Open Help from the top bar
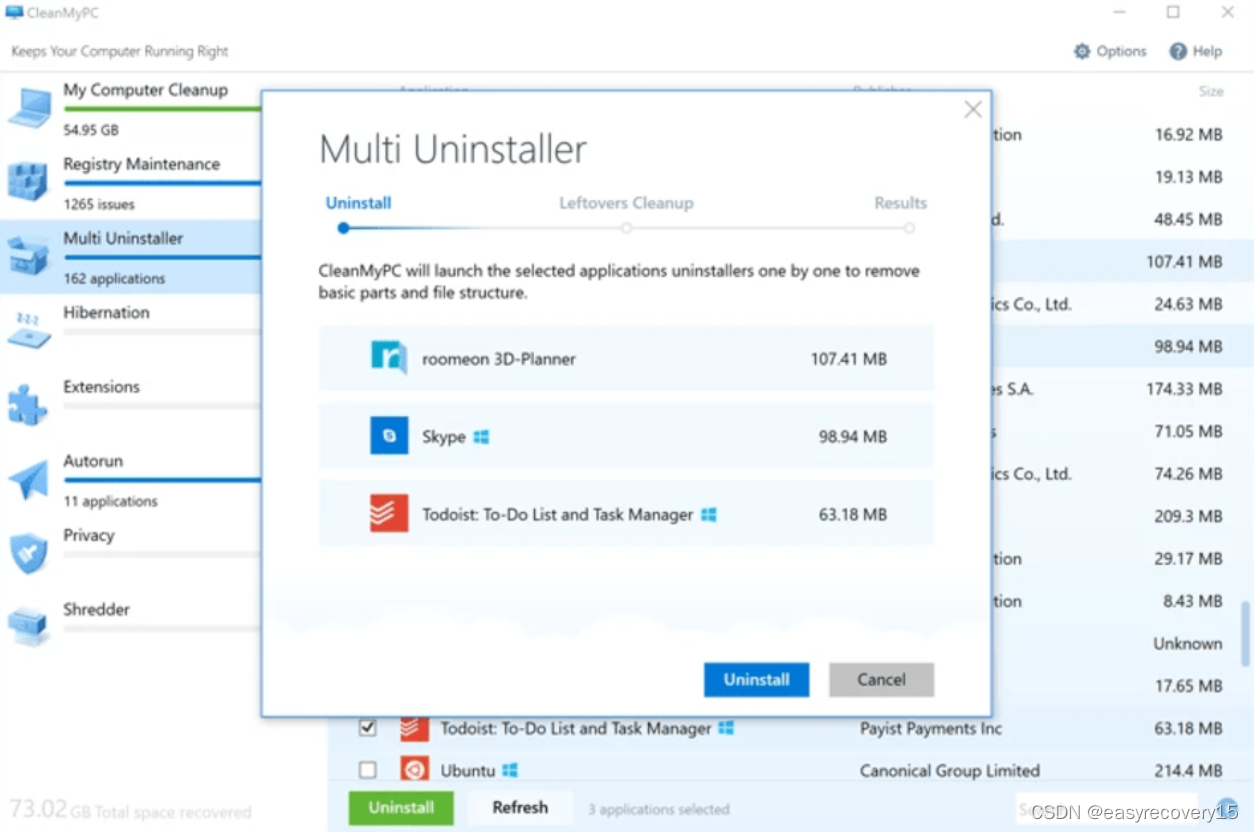1254x832 pixels. (x=1196, y=51)
